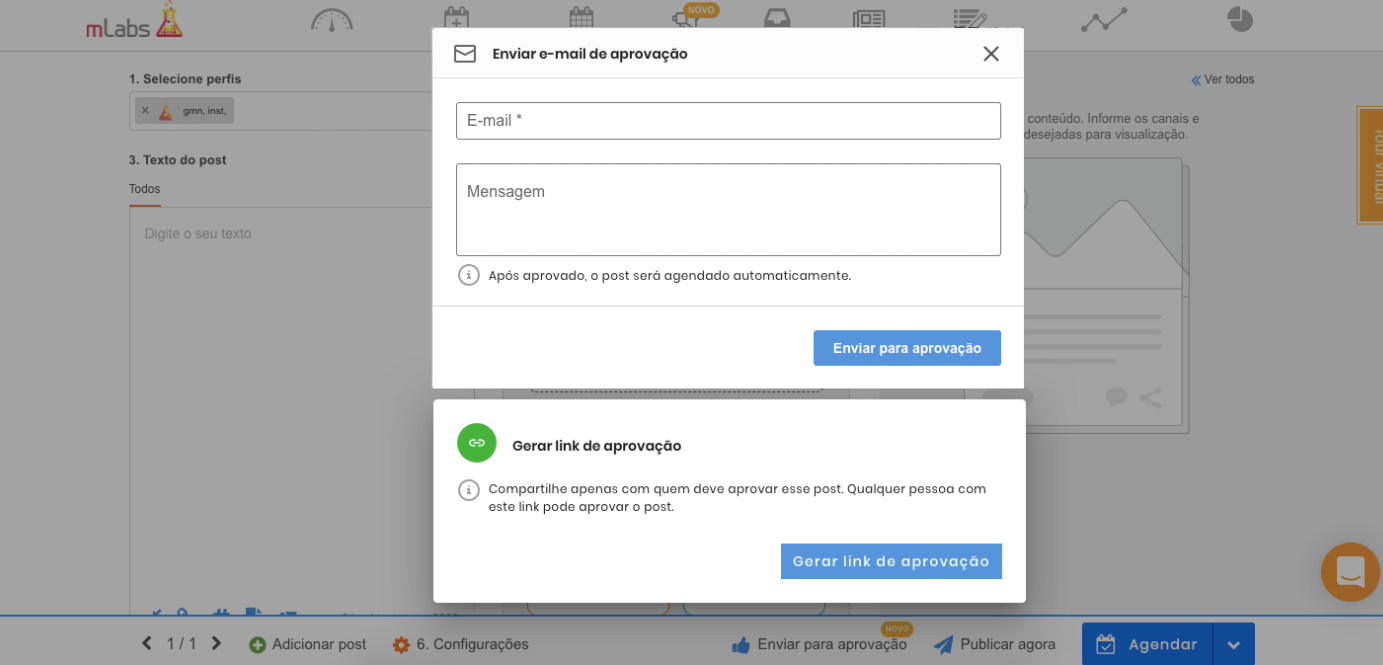The width and height of the screenshot is (1383, 665).
Task: Click the '1. Selecione perfis' label
Action: point(185,79)
